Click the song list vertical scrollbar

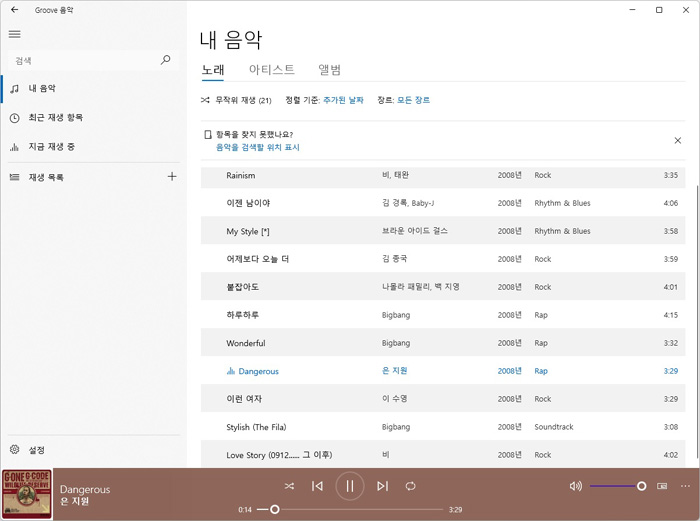[x=697, y=321]
